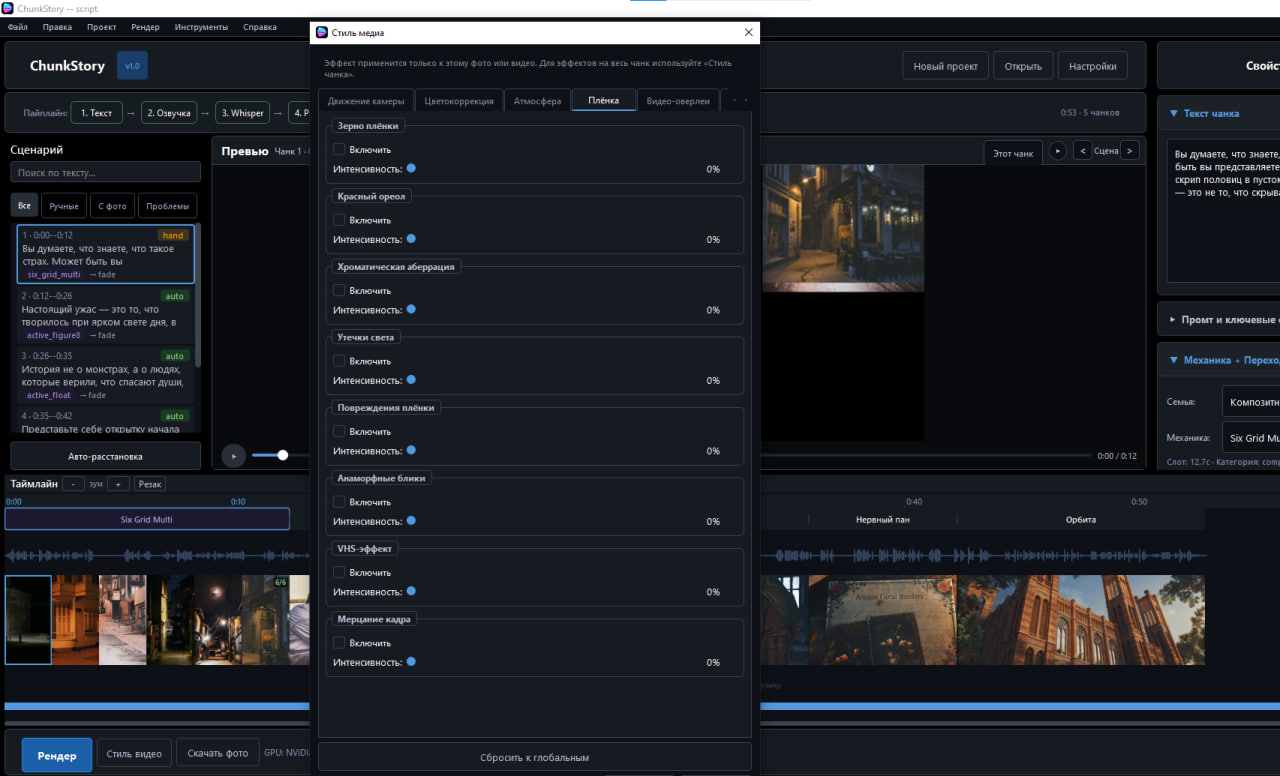
Task: Close the Стиль медиа dialog
Action: (x=748, y=32)
